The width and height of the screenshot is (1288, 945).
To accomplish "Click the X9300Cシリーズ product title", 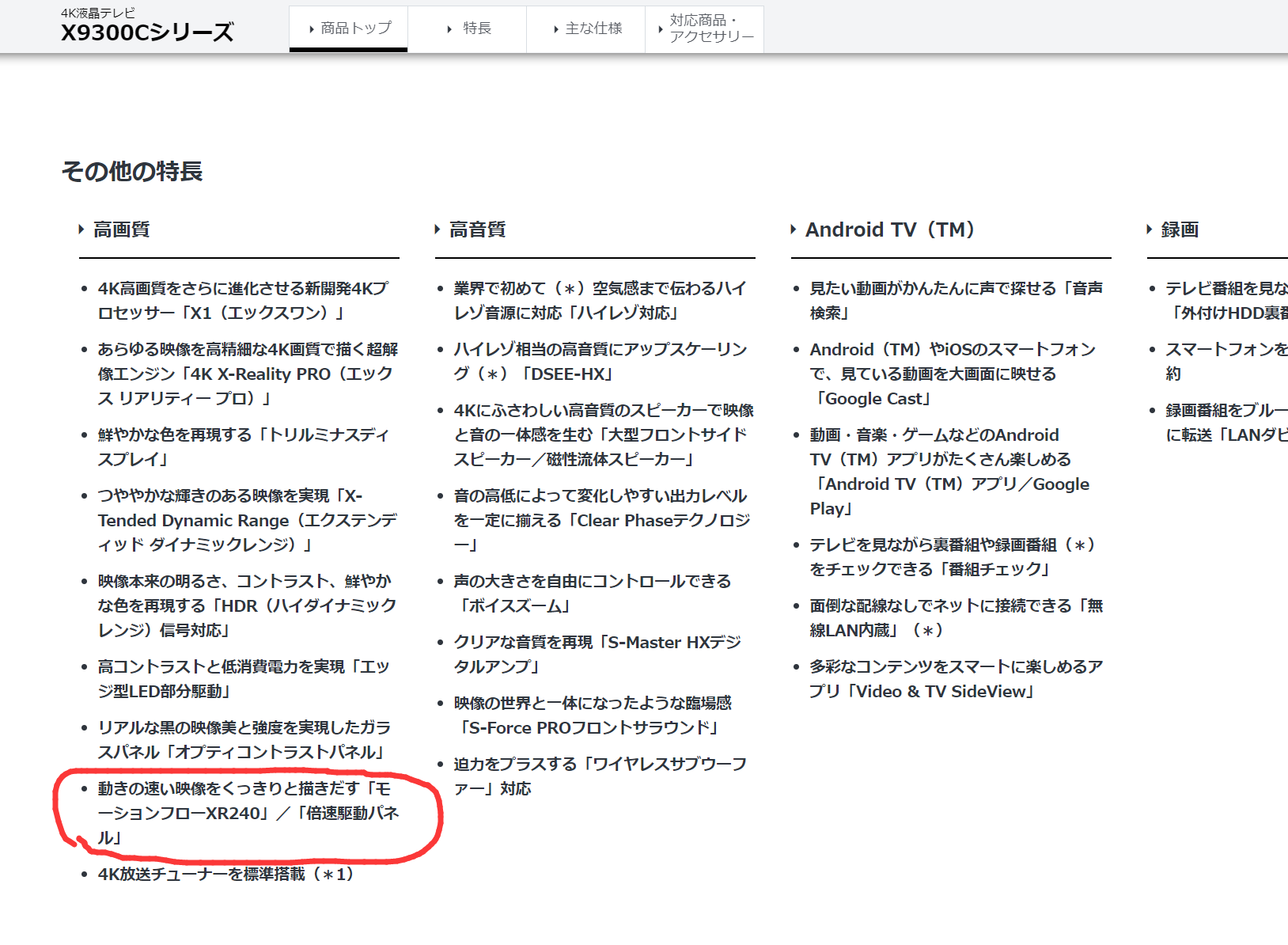I will [147, 32].
